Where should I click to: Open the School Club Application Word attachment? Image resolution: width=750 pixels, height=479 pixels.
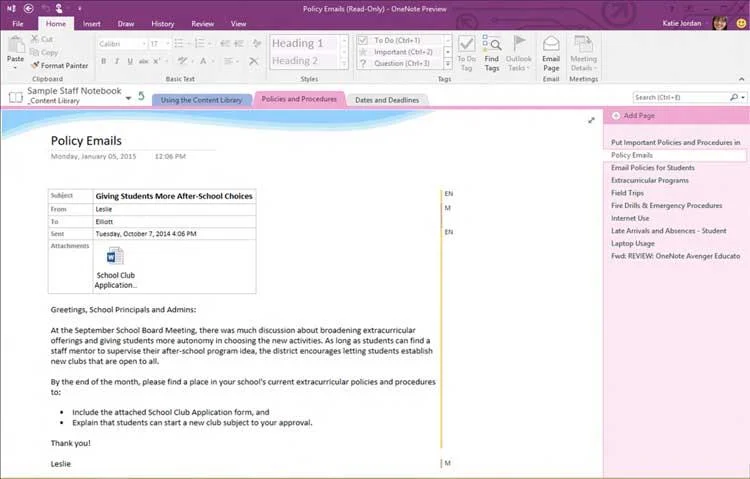115,267
